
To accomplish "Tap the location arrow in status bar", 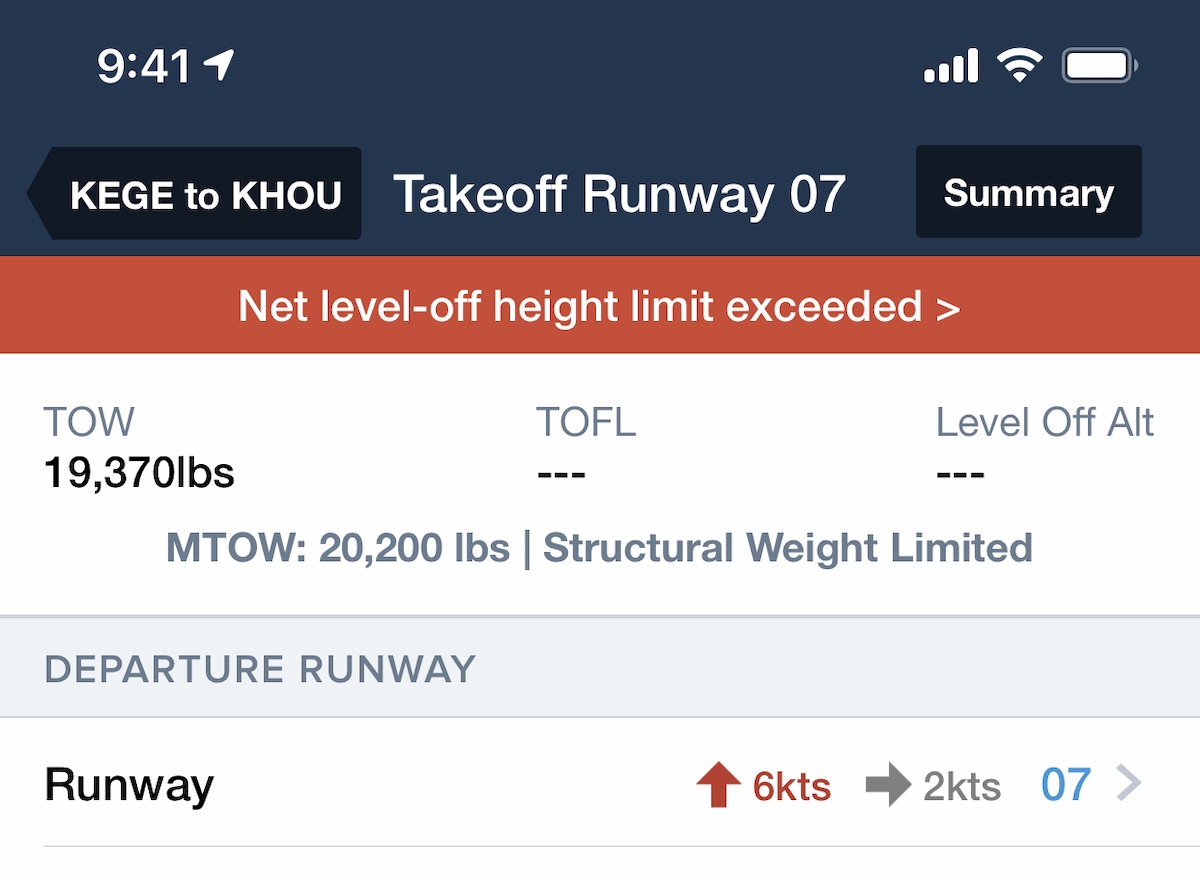I will (219, 67).
